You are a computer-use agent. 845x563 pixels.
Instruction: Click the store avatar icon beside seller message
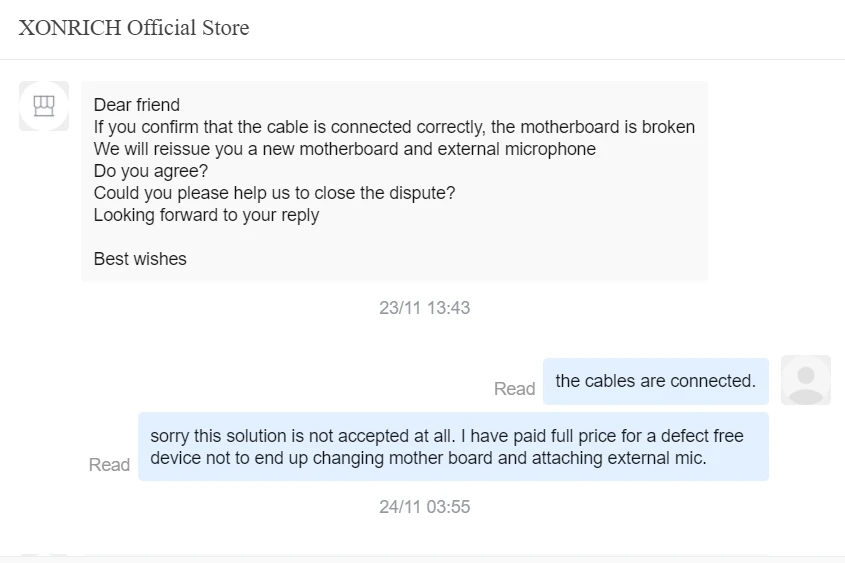[44, 106]
